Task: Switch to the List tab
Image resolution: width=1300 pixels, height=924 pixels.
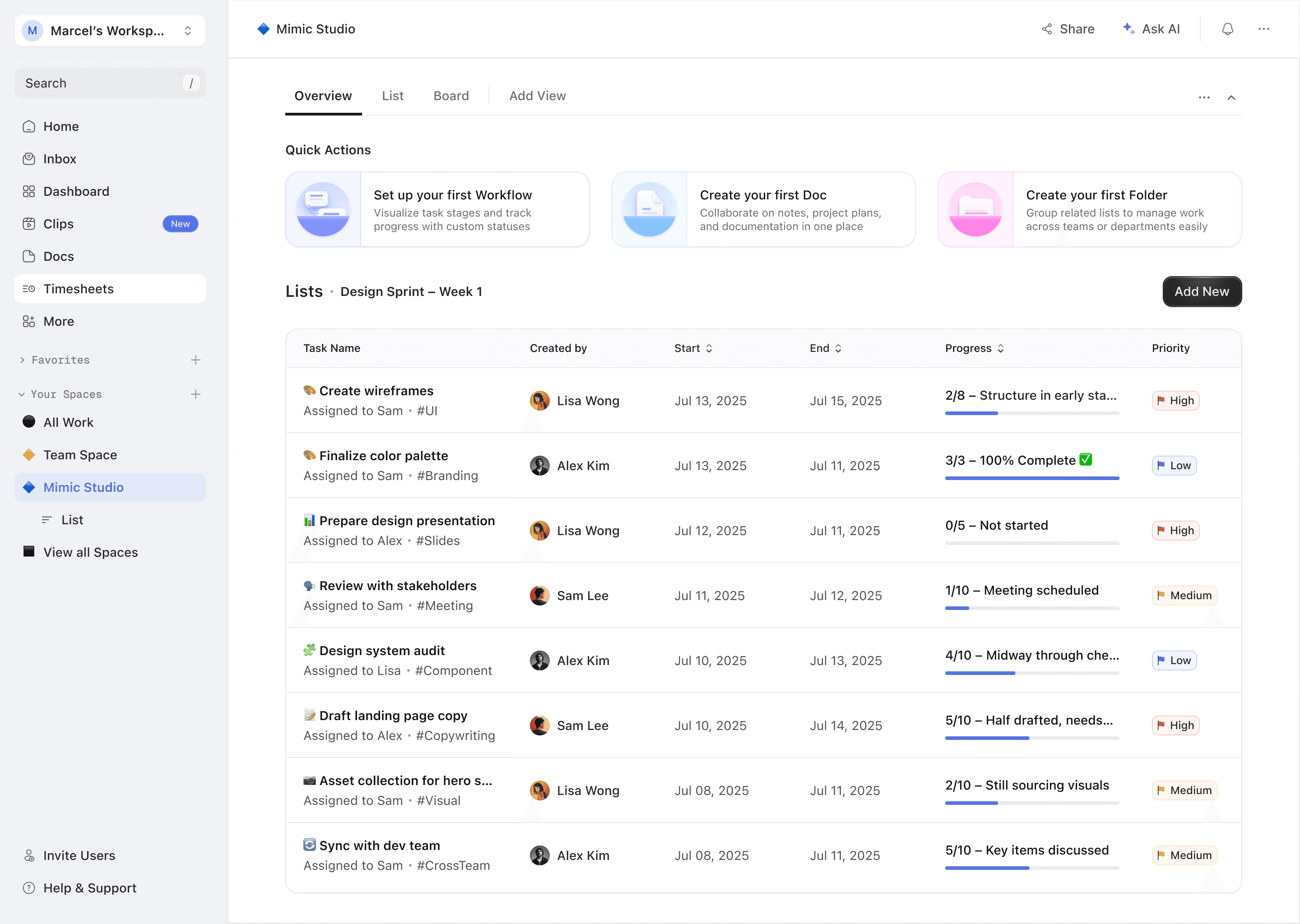Action: pyautogui.click(x=392, y=96)
